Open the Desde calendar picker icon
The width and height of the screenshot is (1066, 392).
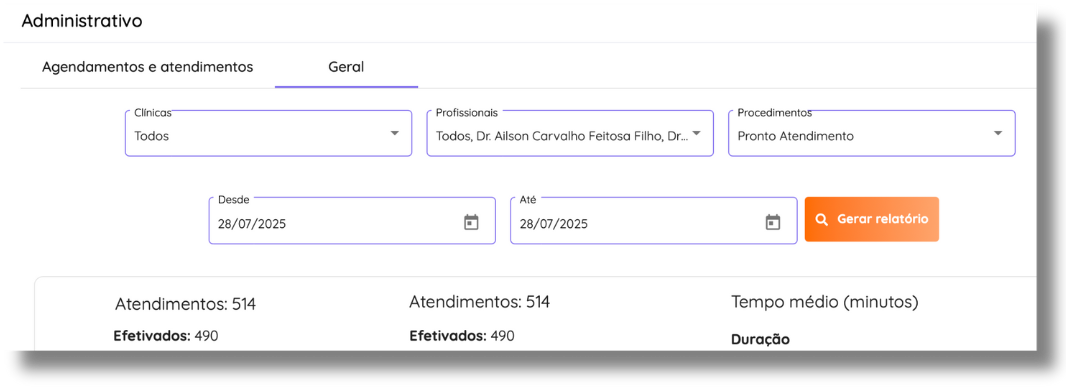pos(471,222)
